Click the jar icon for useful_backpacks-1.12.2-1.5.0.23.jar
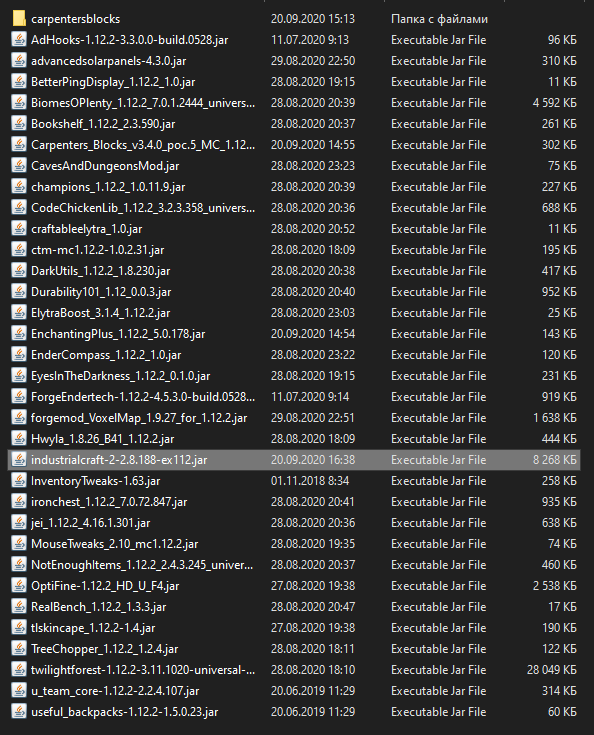This screenshot has width=594, height=735. click(x=19, y=712)
